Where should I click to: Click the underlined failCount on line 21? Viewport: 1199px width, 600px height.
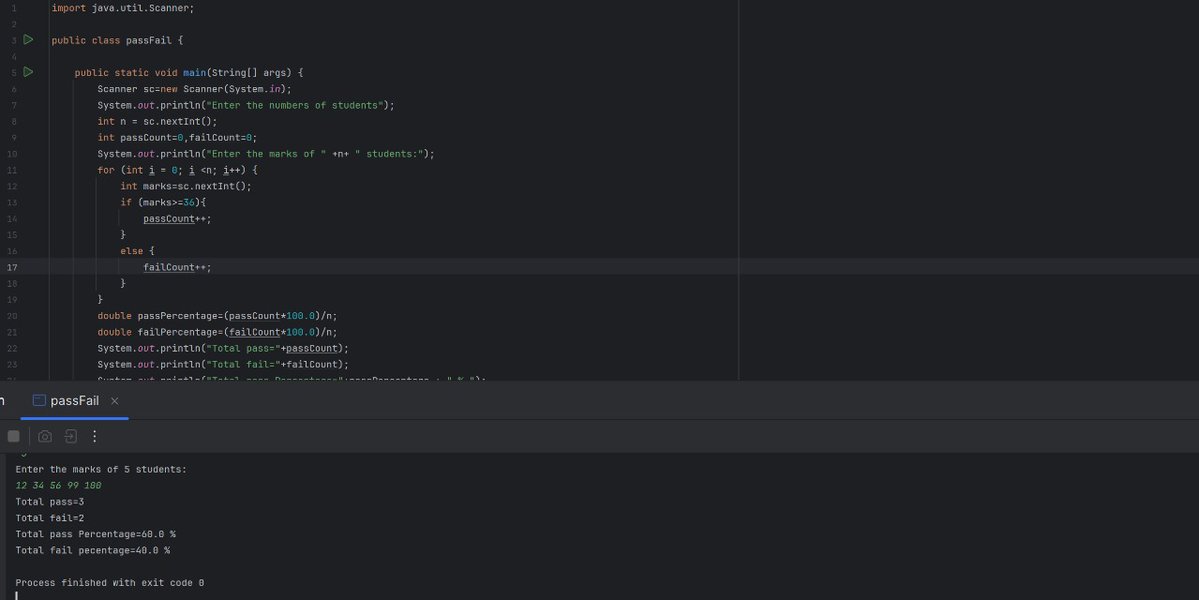[x=253, y=331]
